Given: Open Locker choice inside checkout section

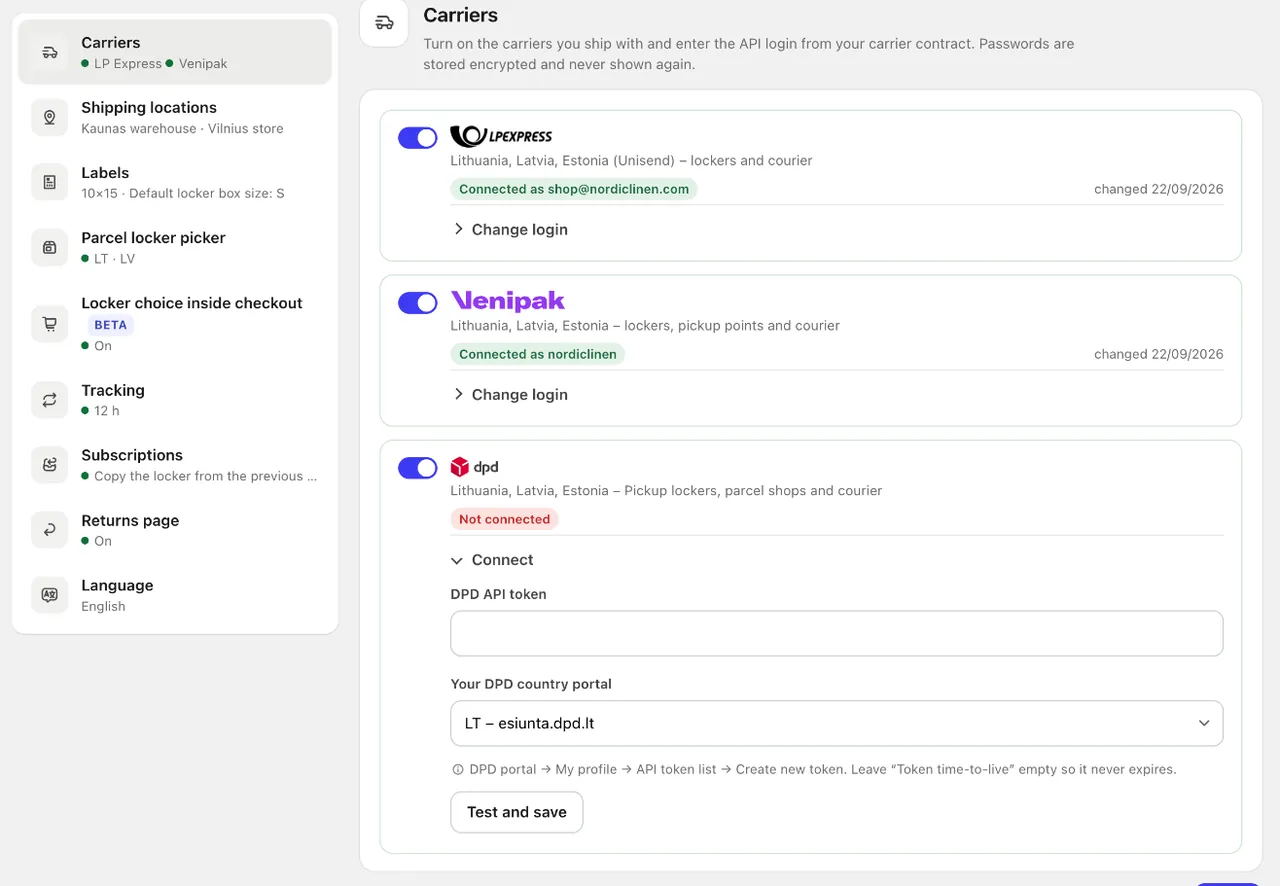Looking at the screenshot, I should (175, 323).
